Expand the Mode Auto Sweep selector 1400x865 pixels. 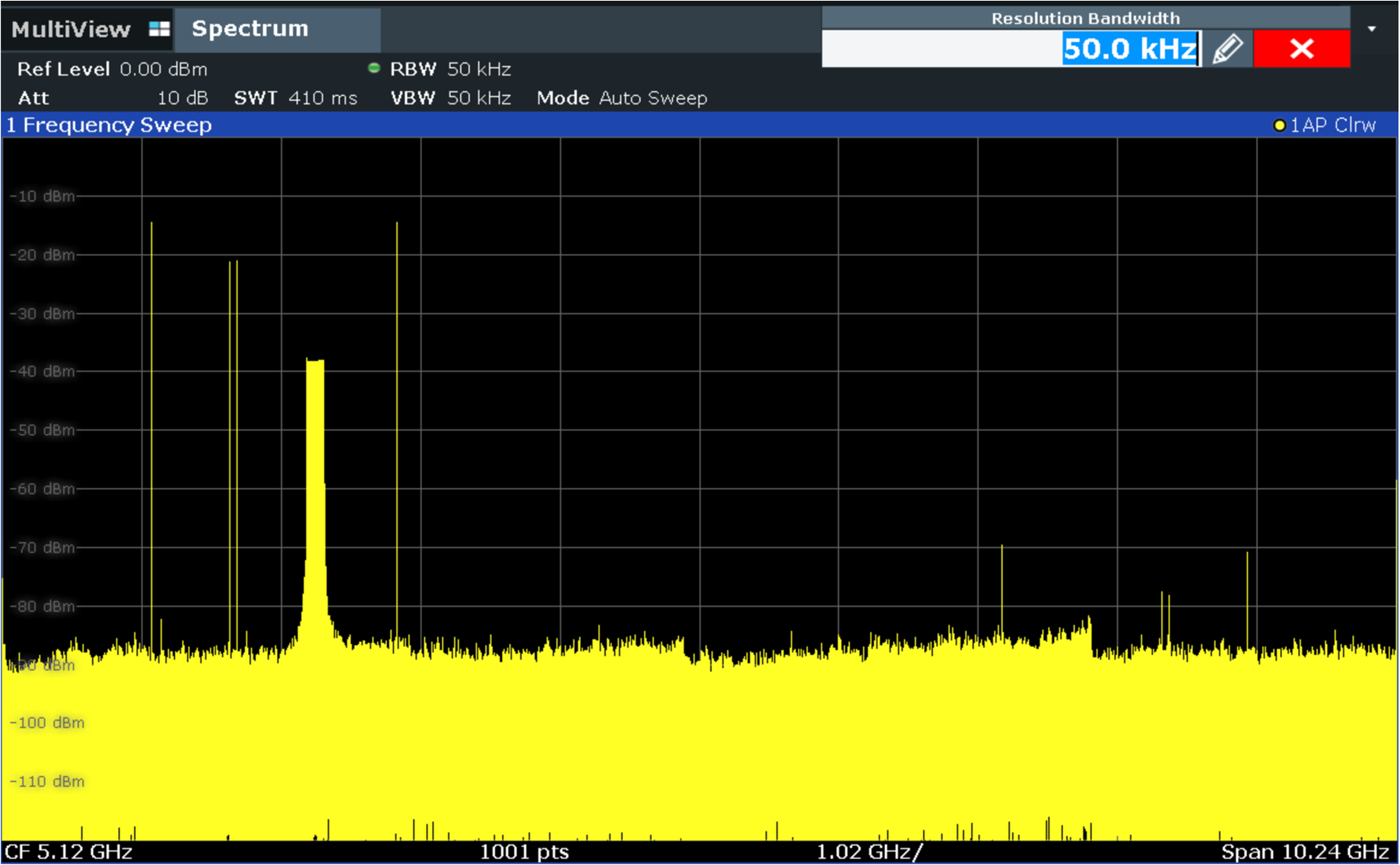621,97
